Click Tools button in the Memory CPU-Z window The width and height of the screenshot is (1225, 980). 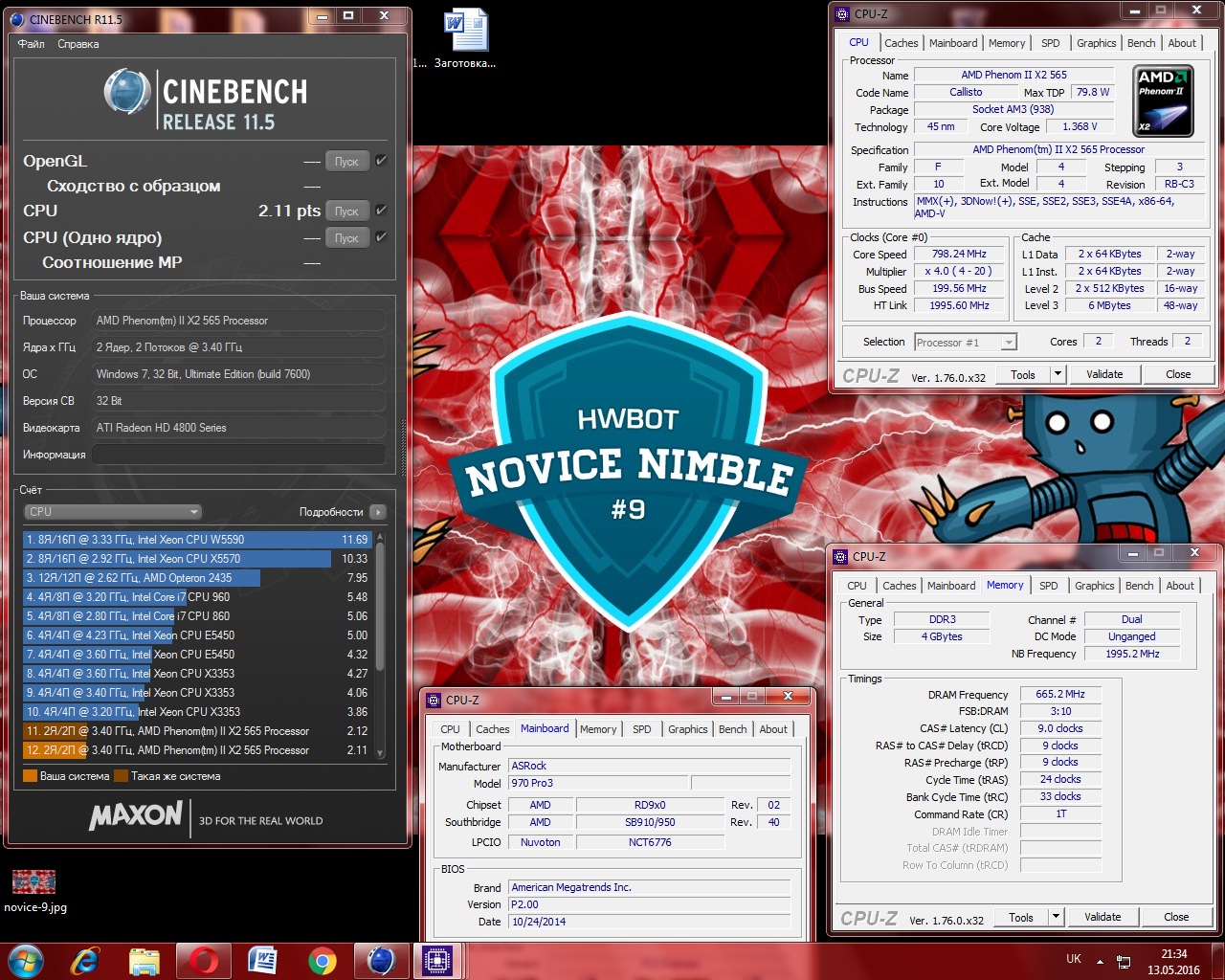pos(1020,917)
